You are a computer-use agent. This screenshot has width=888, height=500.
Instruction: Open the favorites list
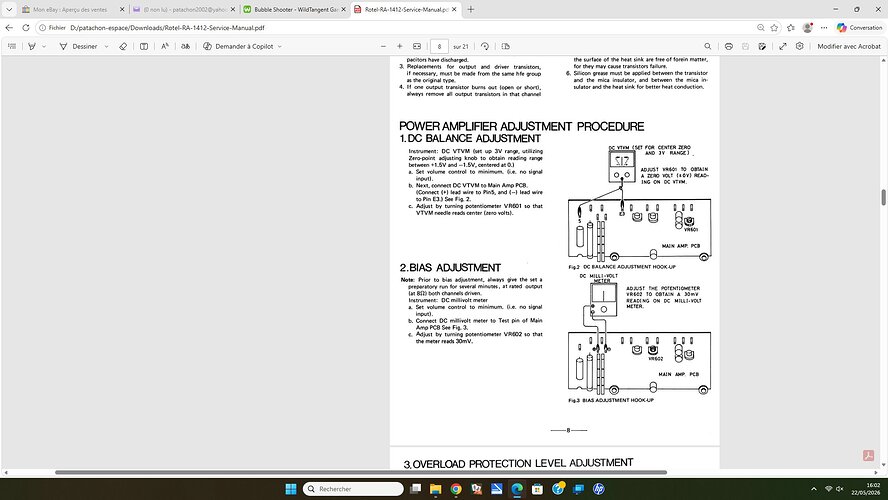tap(791, 27)
